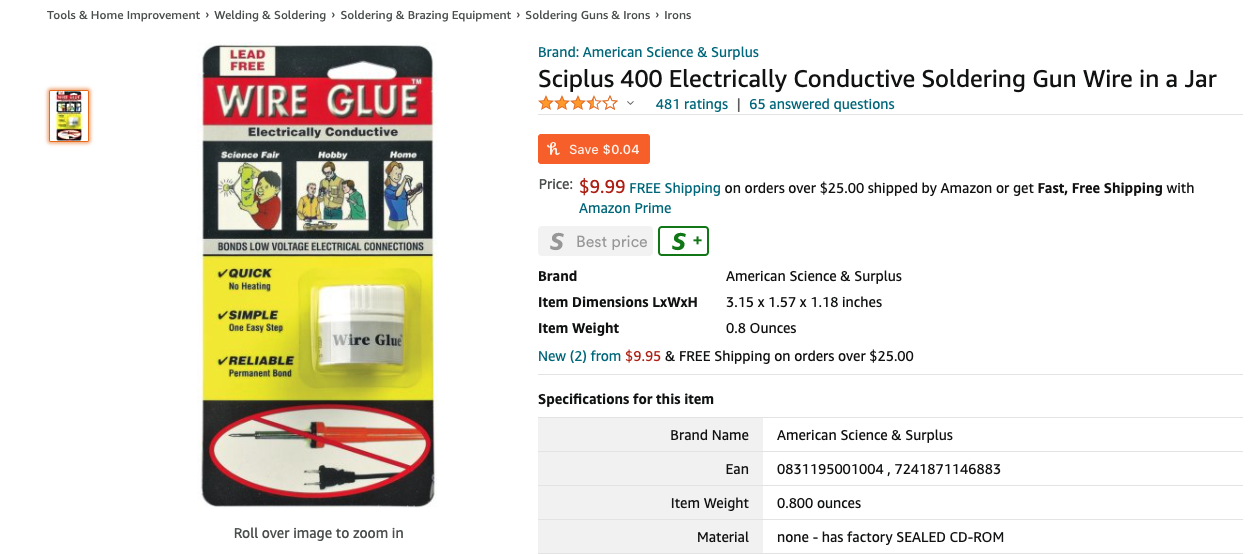Open the Tools & Home Improvement breadcrumb
1254x554 pixels.
coord(124,15)
